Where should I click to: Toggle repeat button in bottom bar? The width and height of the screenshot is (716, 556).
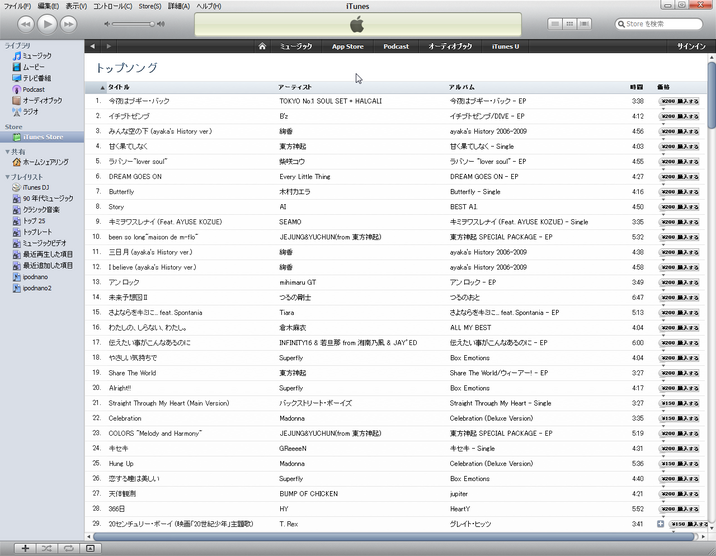(x=68, y=548)
